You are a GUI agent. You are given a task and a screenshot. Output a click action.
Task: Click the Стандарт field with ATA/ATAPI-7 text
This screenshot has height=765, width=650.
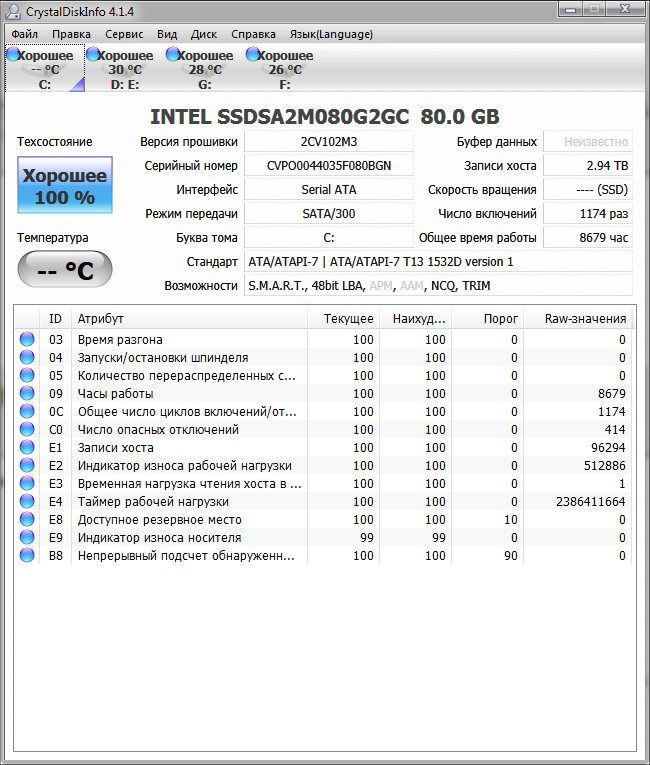[438, 262]
